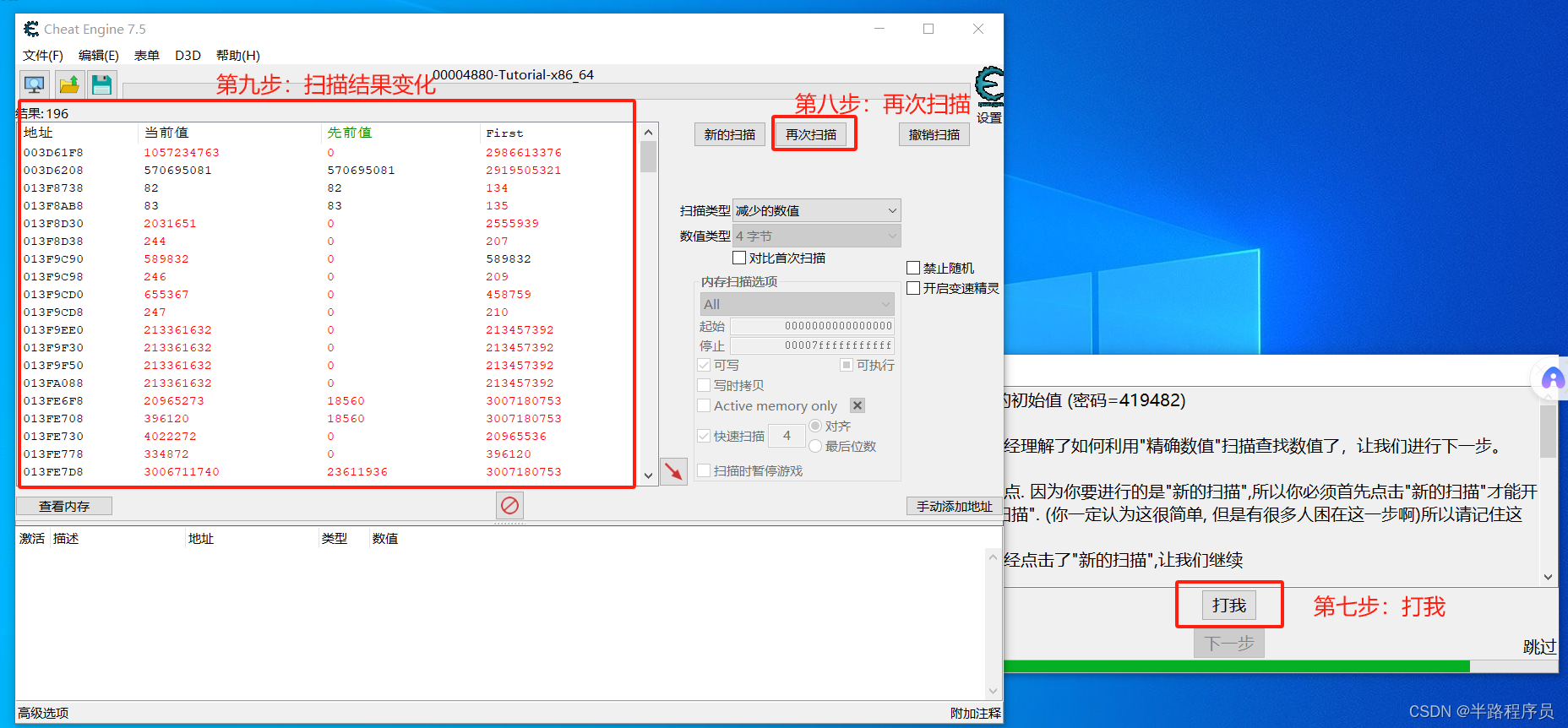Click 打我 button in tutorial window
This screenshot has height=728, width=1568.
(x=1229, y=605)
